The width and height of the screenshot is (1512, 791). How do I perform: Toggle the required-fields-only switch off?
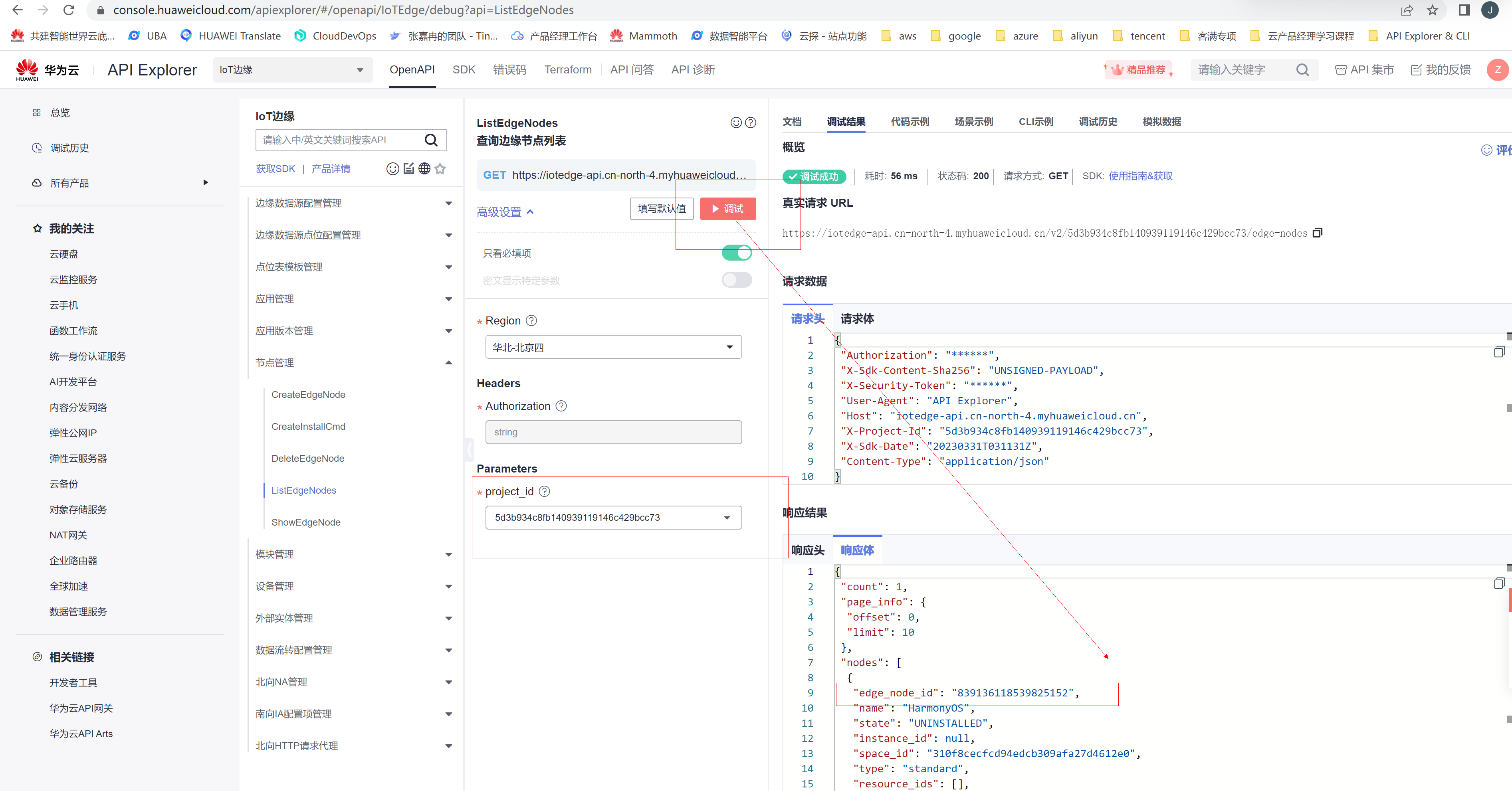pos(737,253)
